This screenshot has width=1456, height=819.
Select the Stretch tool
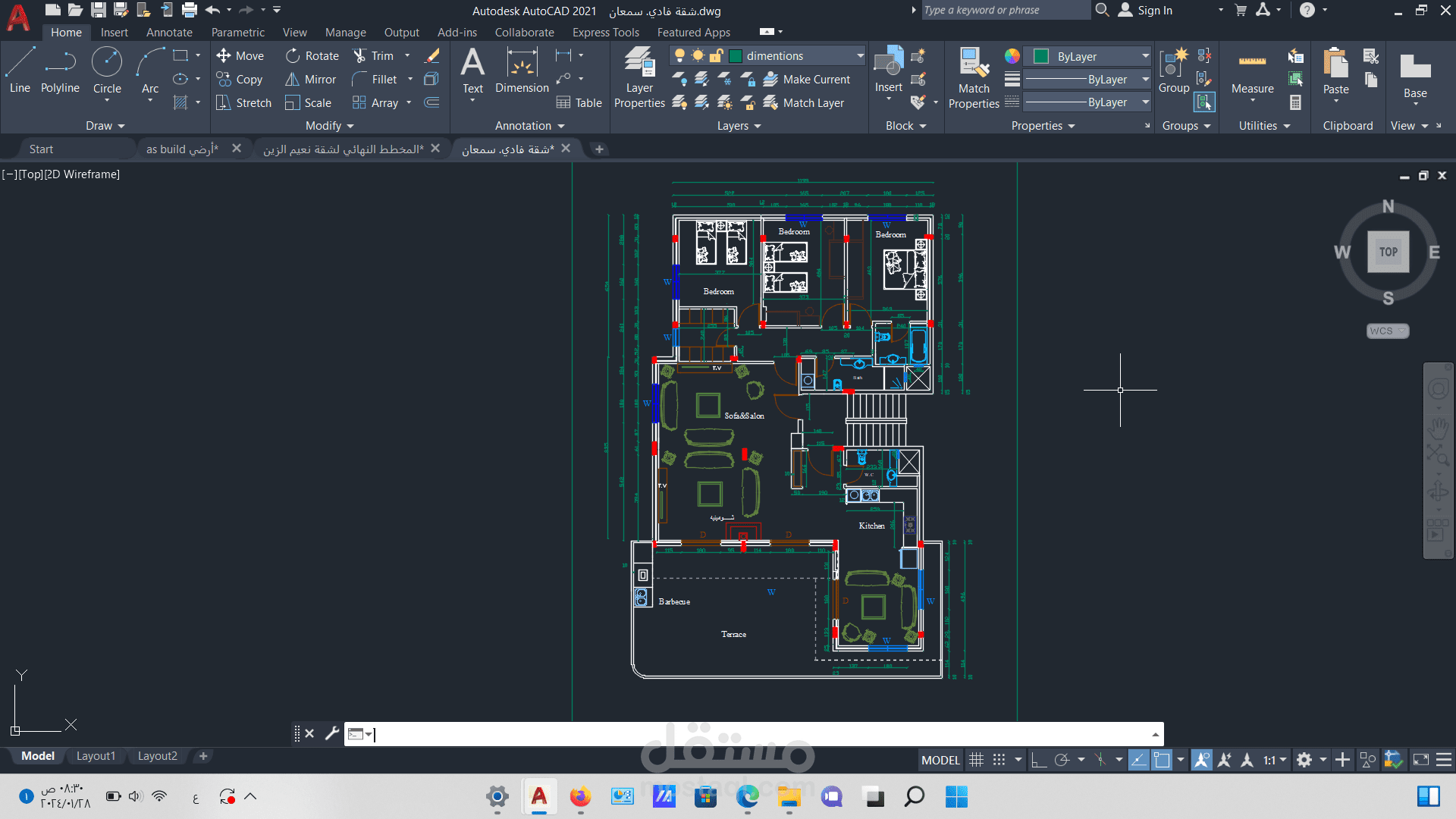point(243,102)
